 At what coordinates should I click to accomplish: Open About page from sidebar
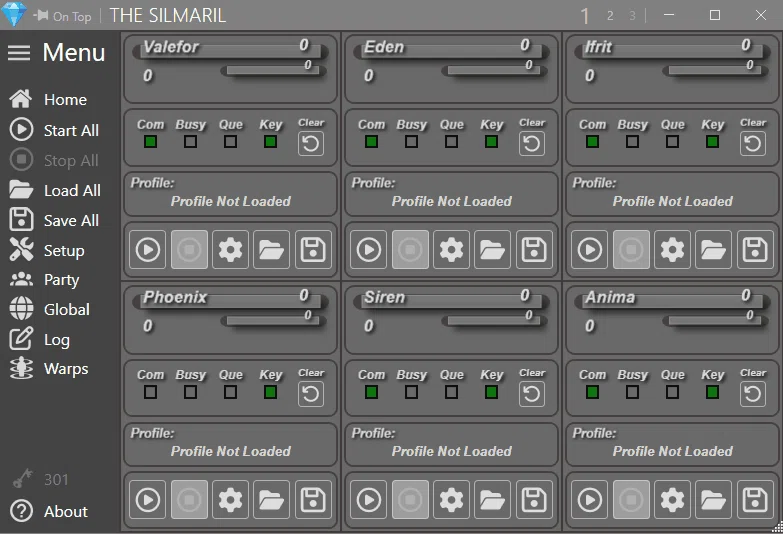49,511
